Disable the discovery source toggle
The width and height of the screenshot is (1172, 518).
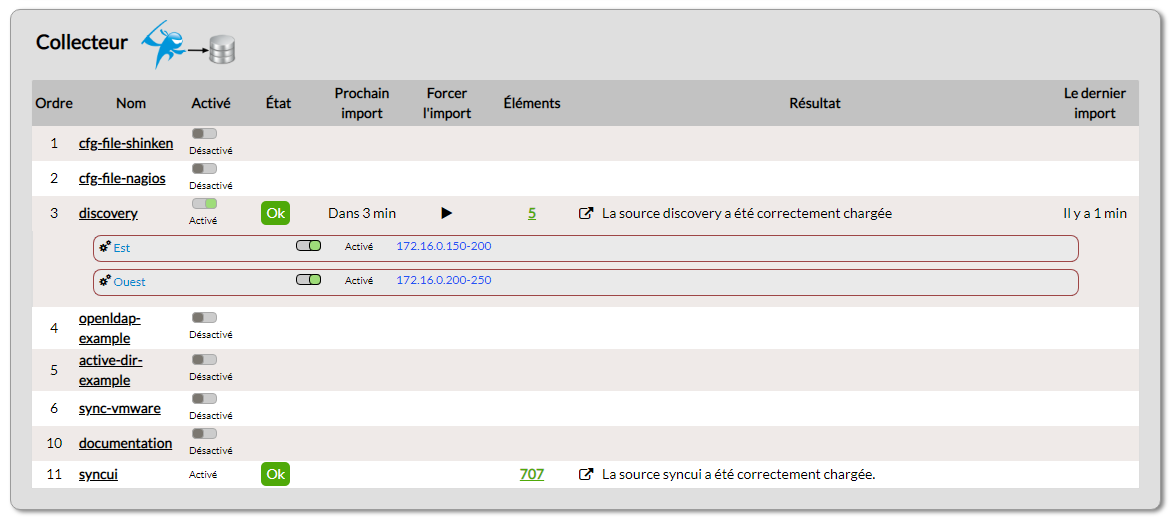click(x=204, y=203)
